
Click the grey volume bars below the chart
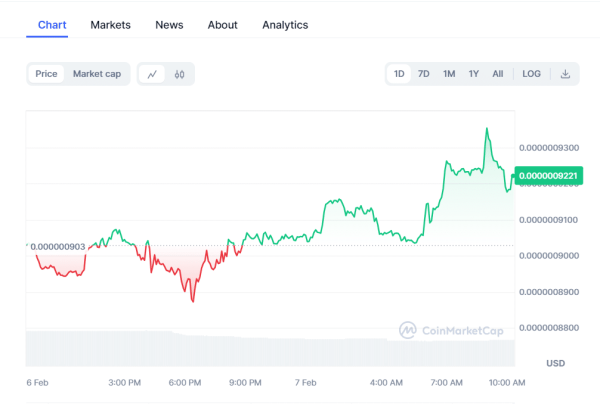pyautogui.click(x=270, y=350)
